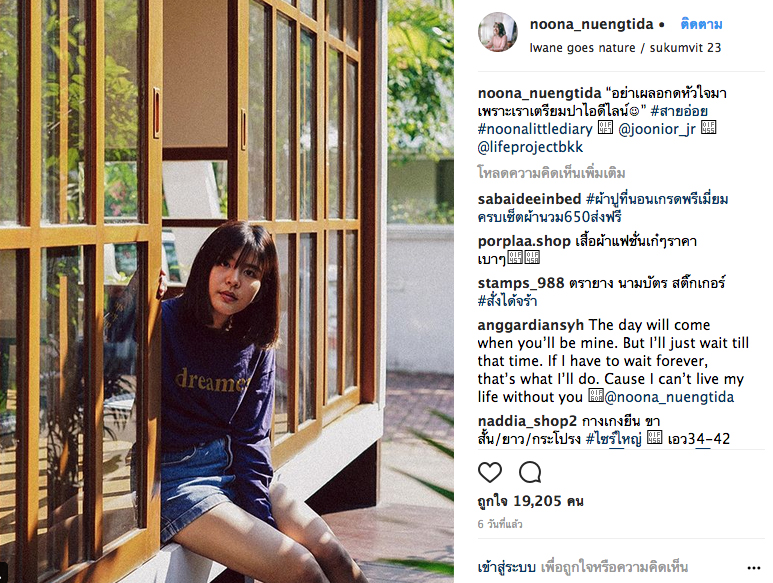Image resolution: width=773 pixels, height=583 pixels.
Task: Open hashtag #สายอ่อย in caption
Action: pos(679,111)
